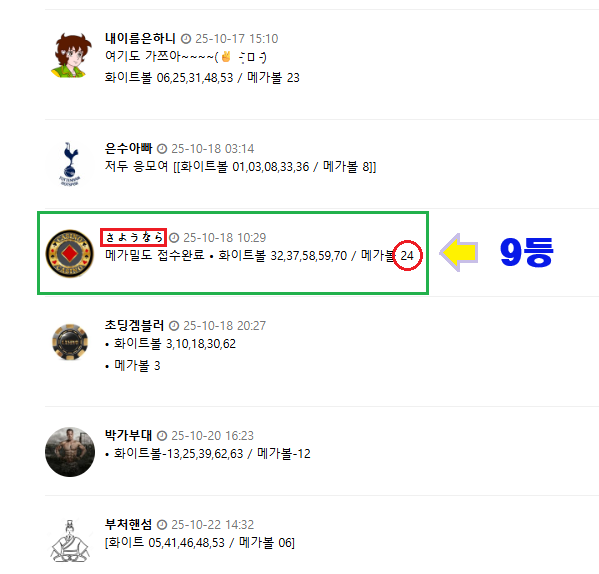Click 부처핸섬's seated sketch figure avatar
The width and height of the screenshot is (599, 574).
click(70, 541)
